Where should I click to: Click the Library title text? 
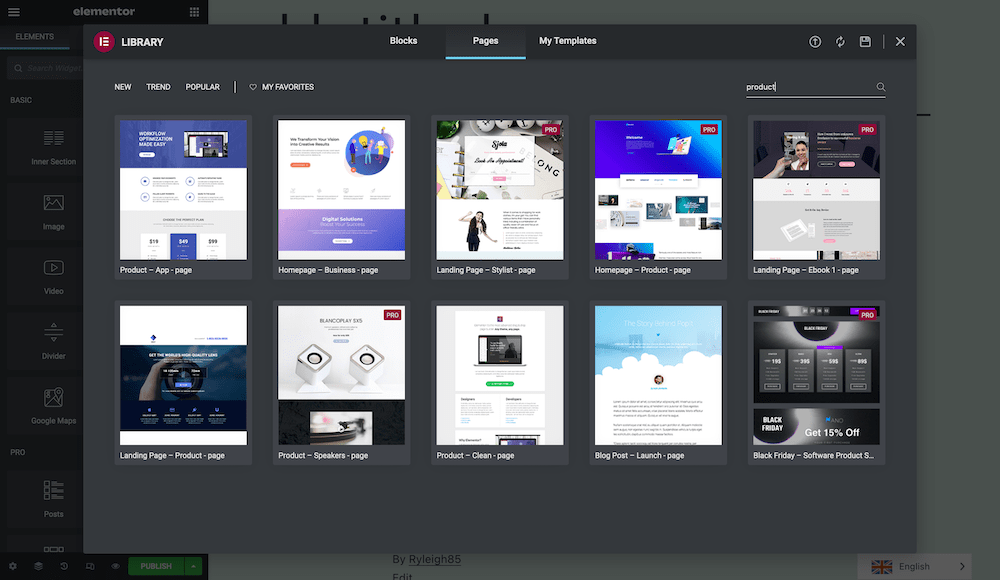point(142,42)
